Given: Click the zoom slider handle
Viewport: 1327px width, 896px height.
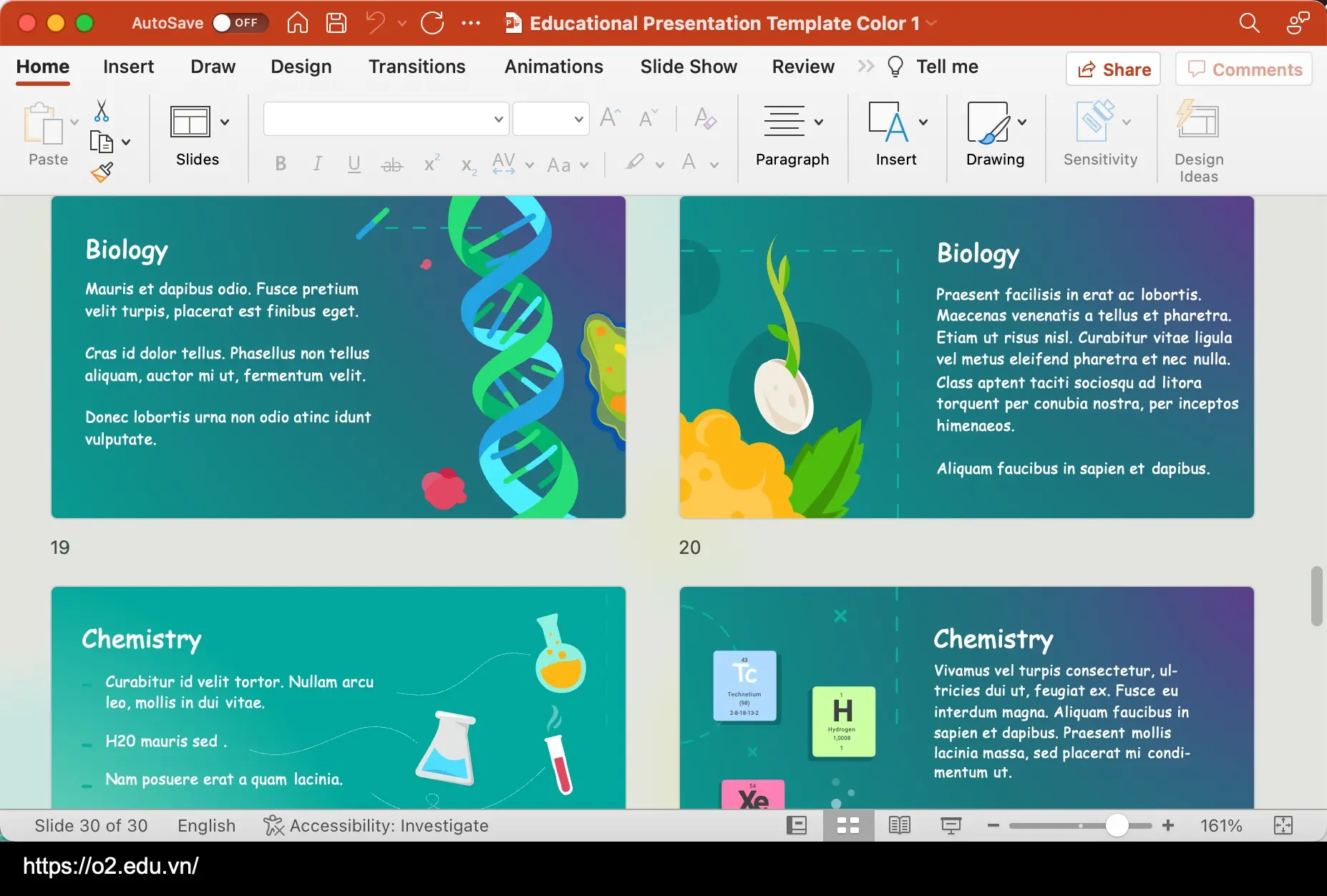Looking at the screenshot, I should (1117, 825).
